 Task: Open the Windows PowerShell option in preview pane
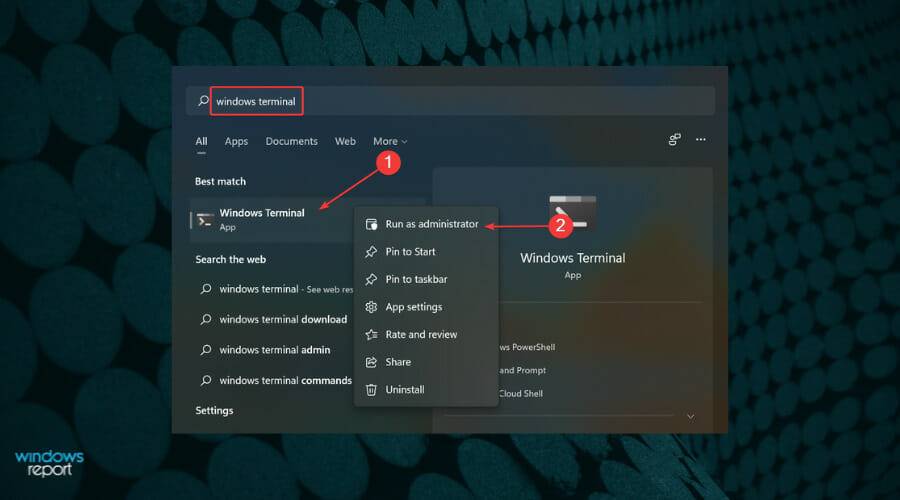pyautogui.click(x=527, y=347)
